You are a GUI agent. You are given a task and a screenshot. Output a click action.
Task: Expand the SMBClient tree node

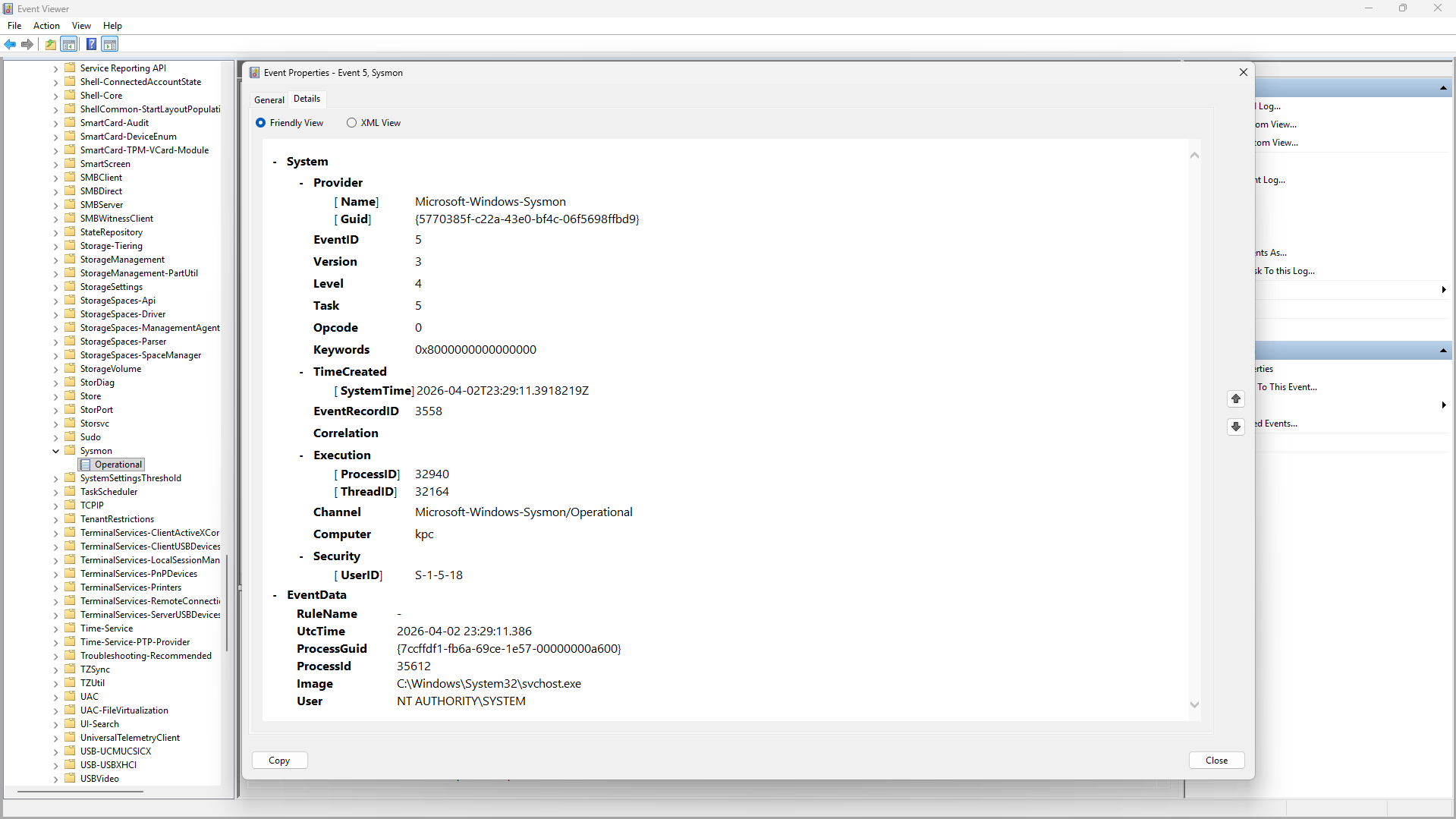tap(55, 178)
